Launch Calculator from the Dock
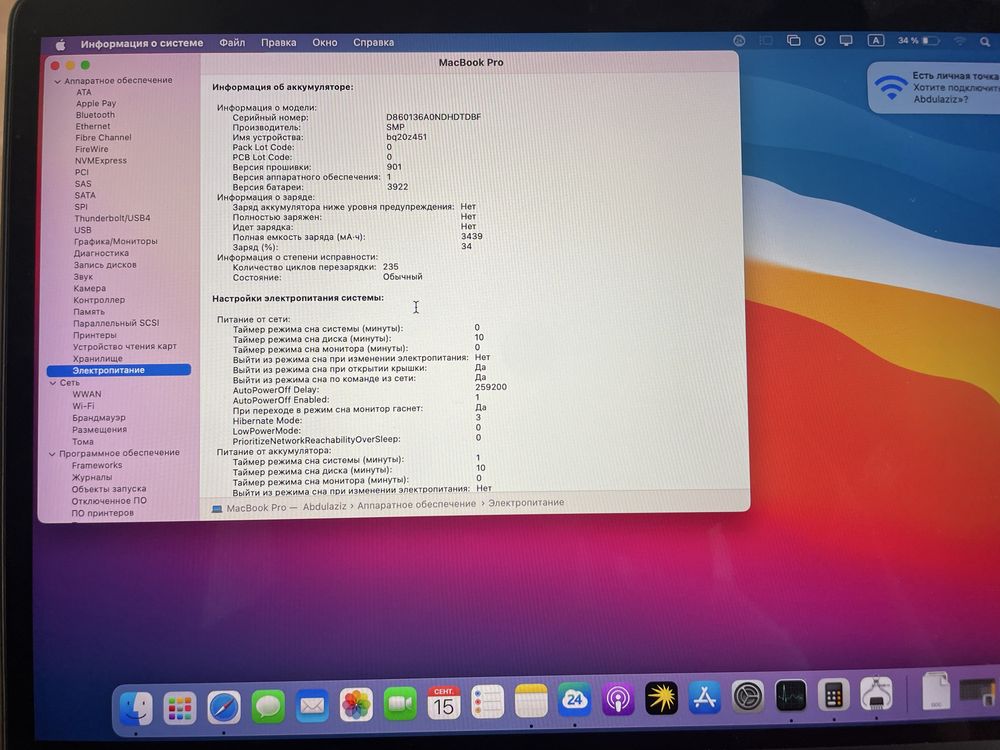 [834, 695]
